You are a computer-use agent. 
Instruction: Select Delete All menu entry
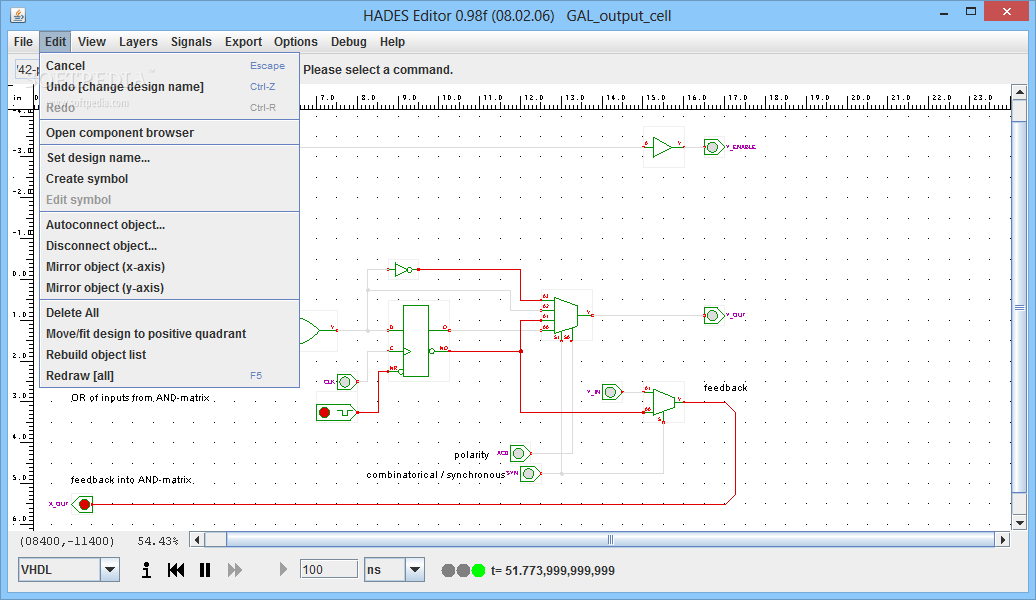click(x=169, y=313)
